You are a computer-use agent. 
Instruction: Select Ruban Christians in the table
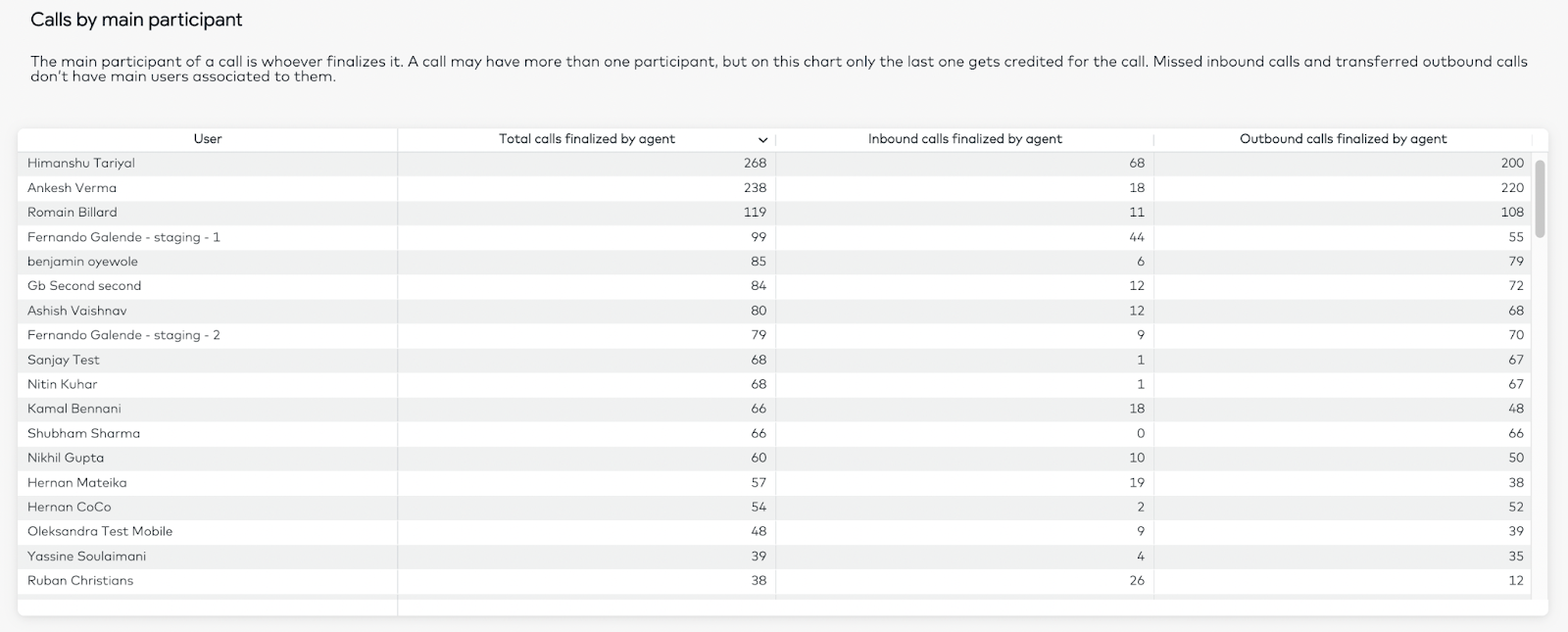coord(80,580)
